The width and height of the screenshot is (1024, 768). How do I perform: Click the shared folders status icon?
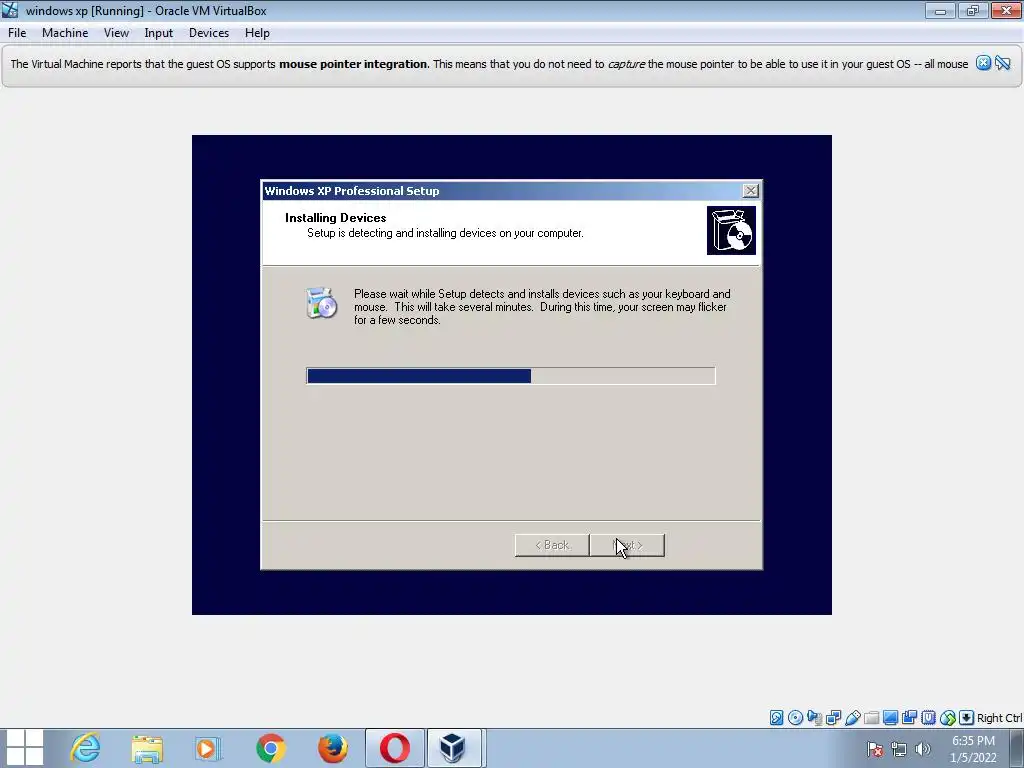pos(871,718)
